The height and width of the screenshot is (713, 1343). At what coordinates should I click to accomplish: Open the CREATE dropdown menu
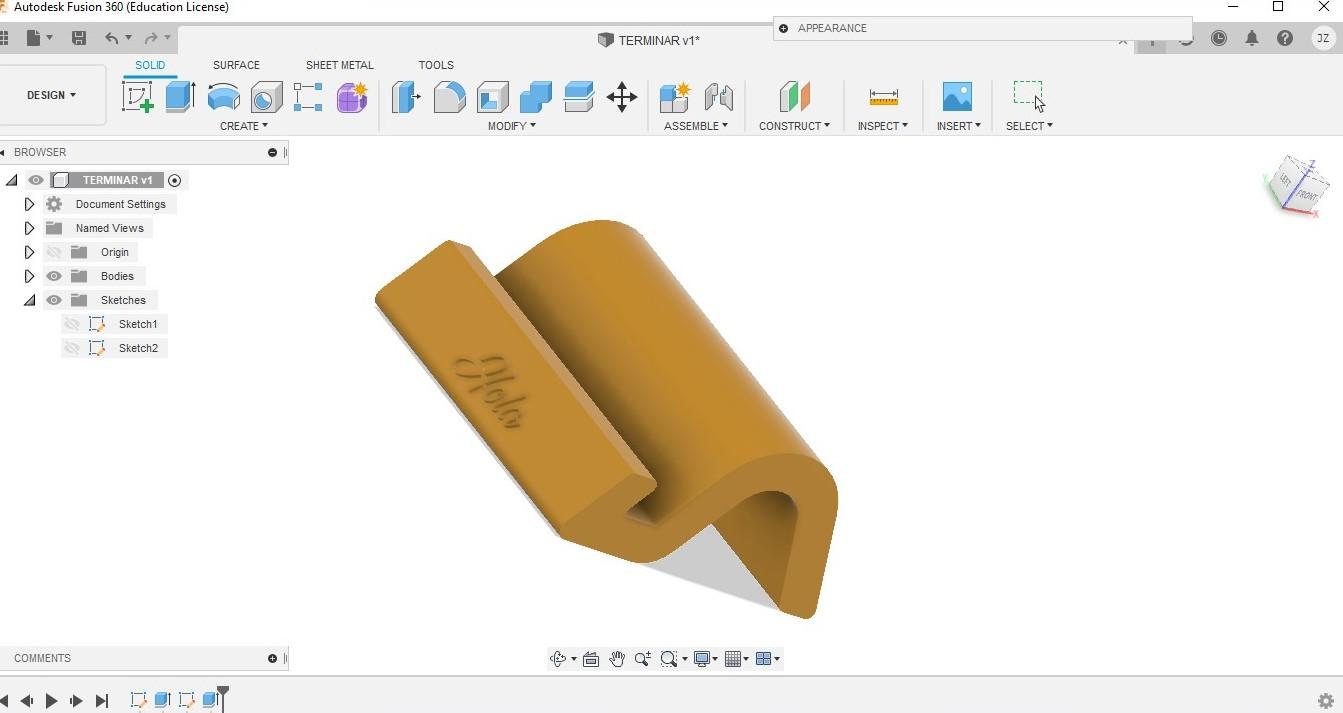(244, 126)
